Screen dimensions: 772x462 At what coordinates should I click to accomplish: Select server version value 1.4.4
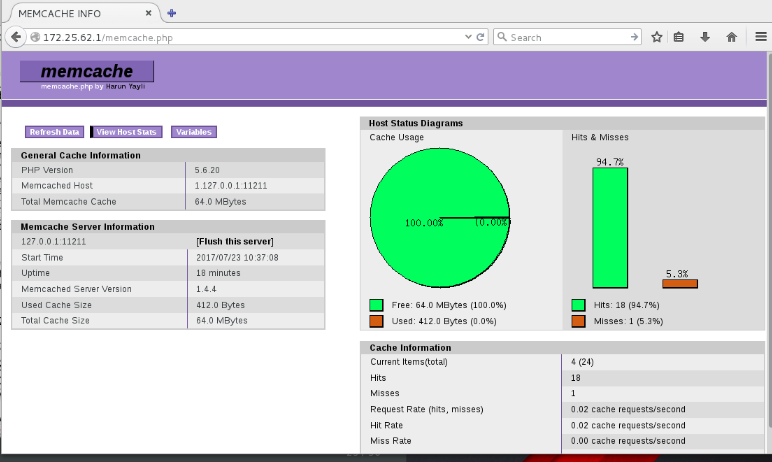tap(206, 289)
